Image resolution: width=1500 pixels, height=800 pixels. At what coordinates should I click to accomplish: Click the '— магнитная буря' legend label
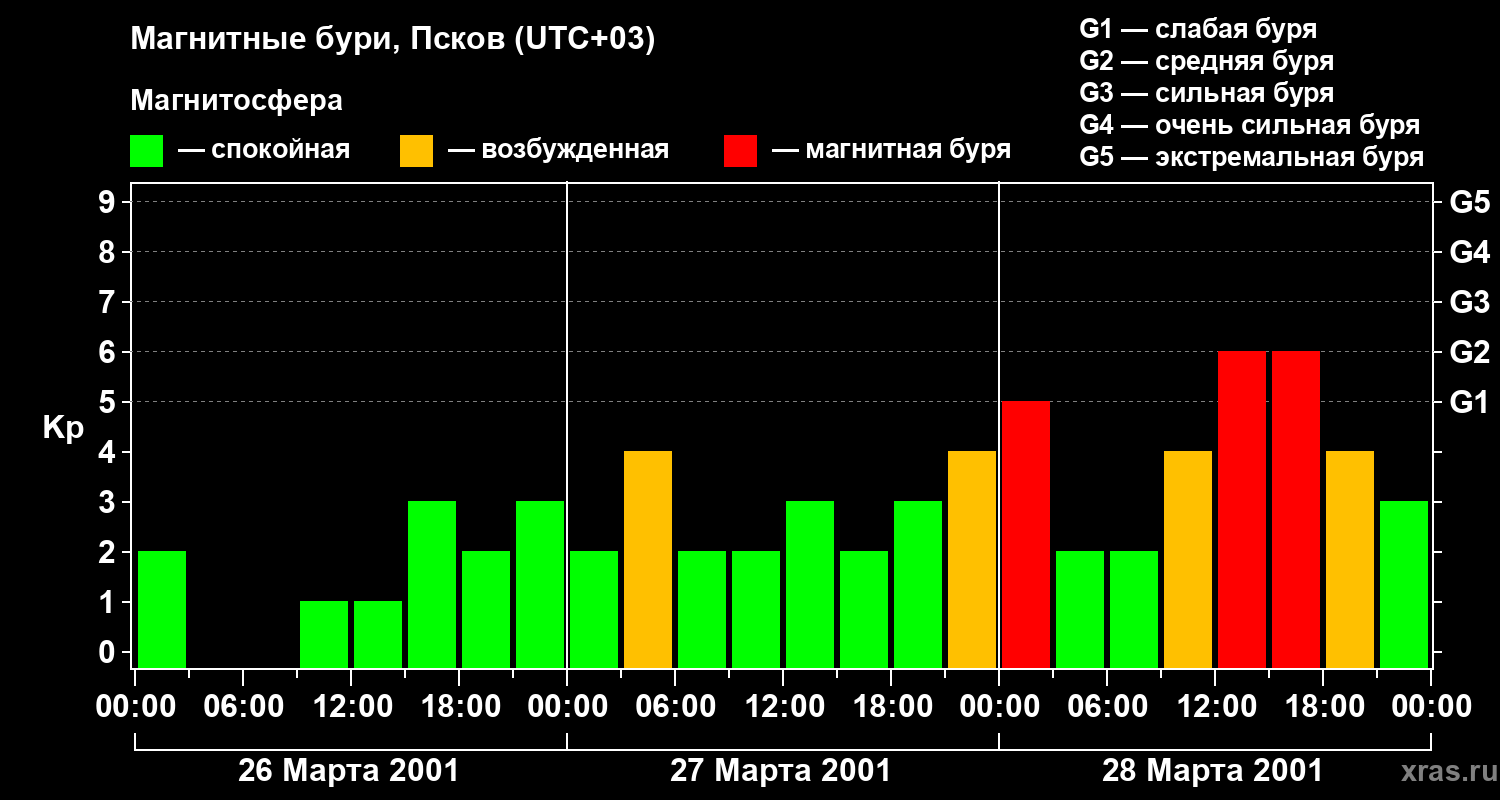click(891, 151)
